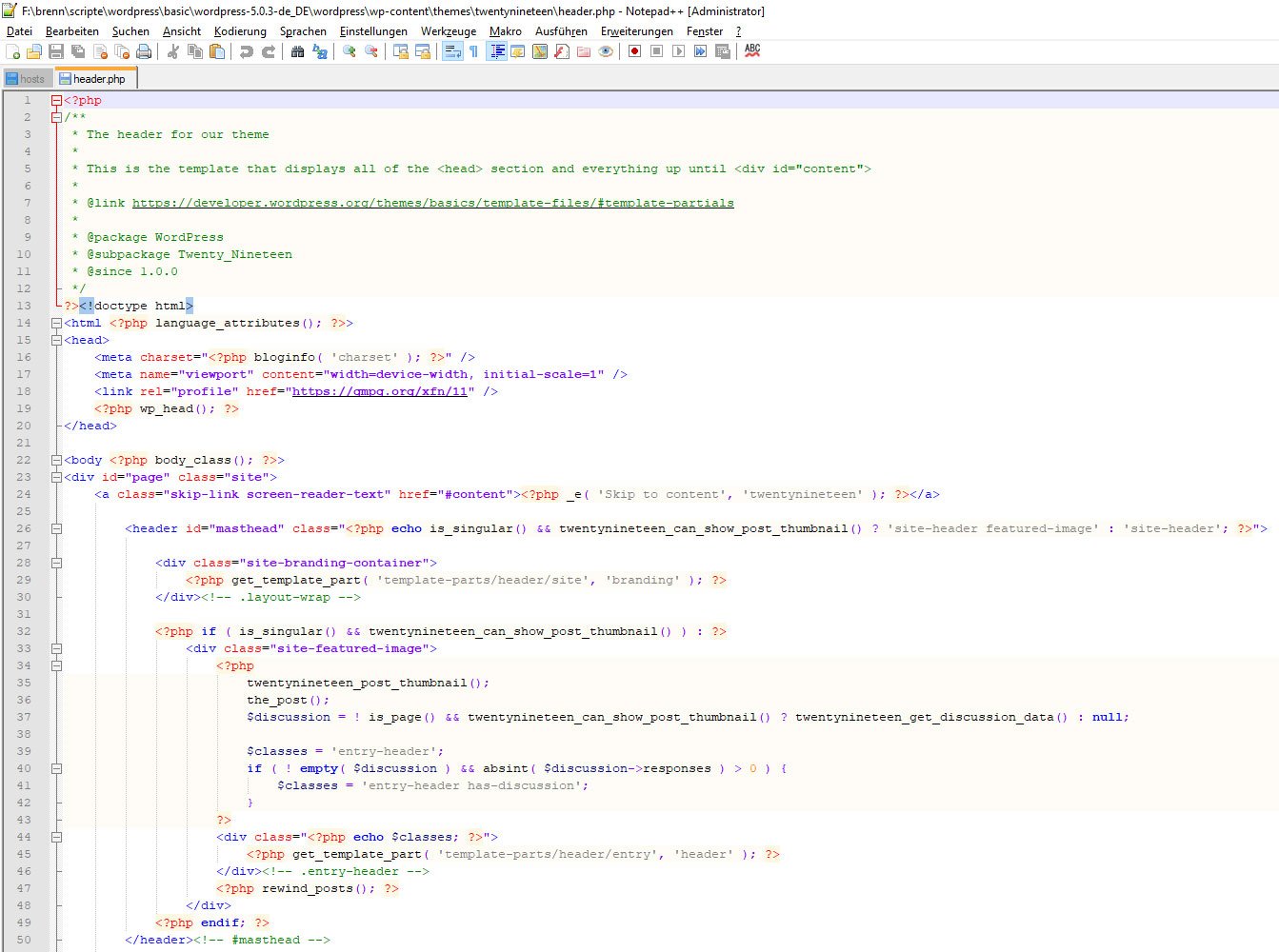Close all documents toolbar icon

[122, 51]
